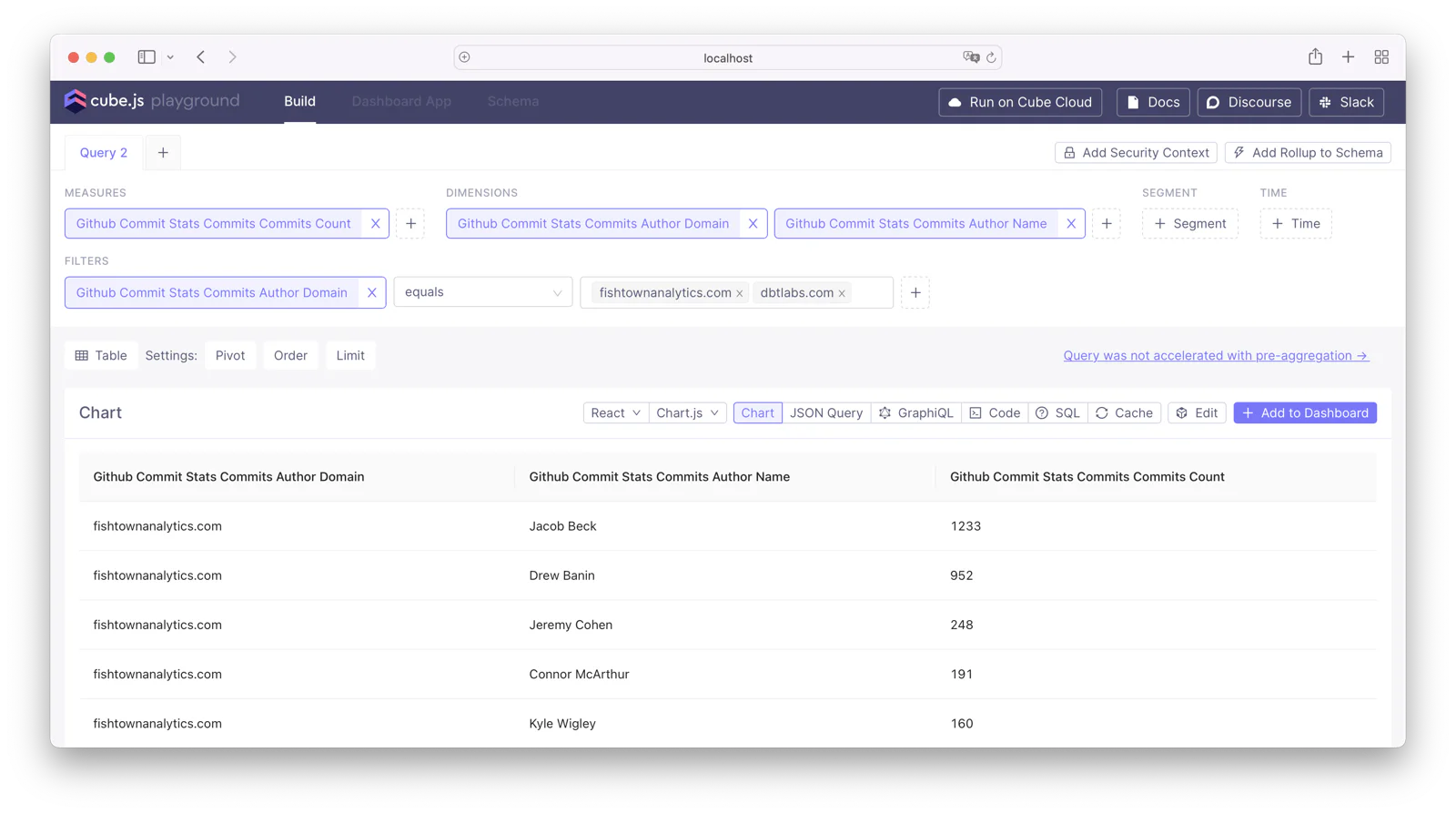Open the React framework dropdown
Viewport: 1456px width, 814px height.
point(615,413)
